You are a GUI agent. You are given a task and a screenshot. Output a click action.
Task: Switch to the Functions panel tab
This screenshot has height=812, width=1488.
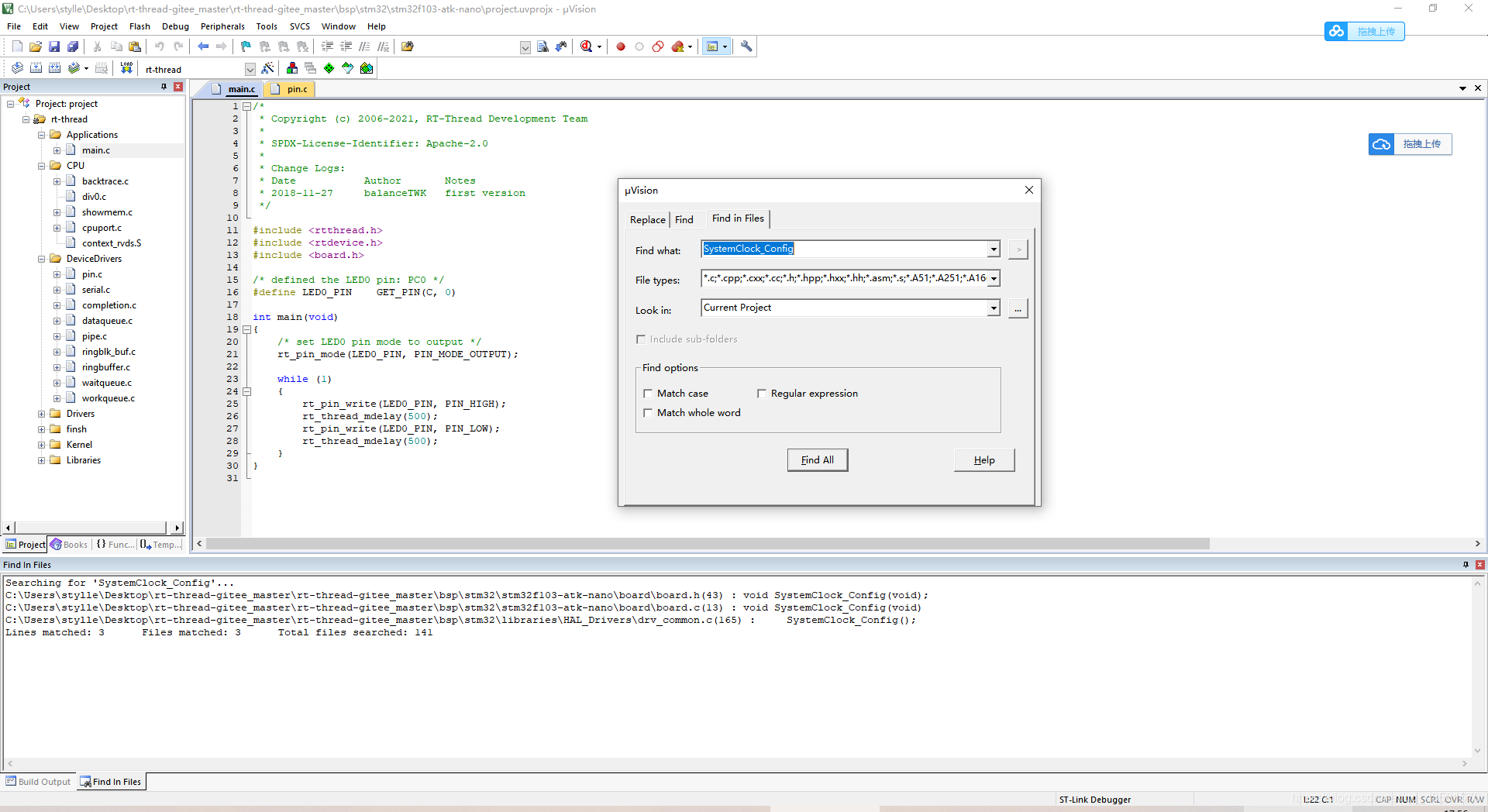pos(115,545)
